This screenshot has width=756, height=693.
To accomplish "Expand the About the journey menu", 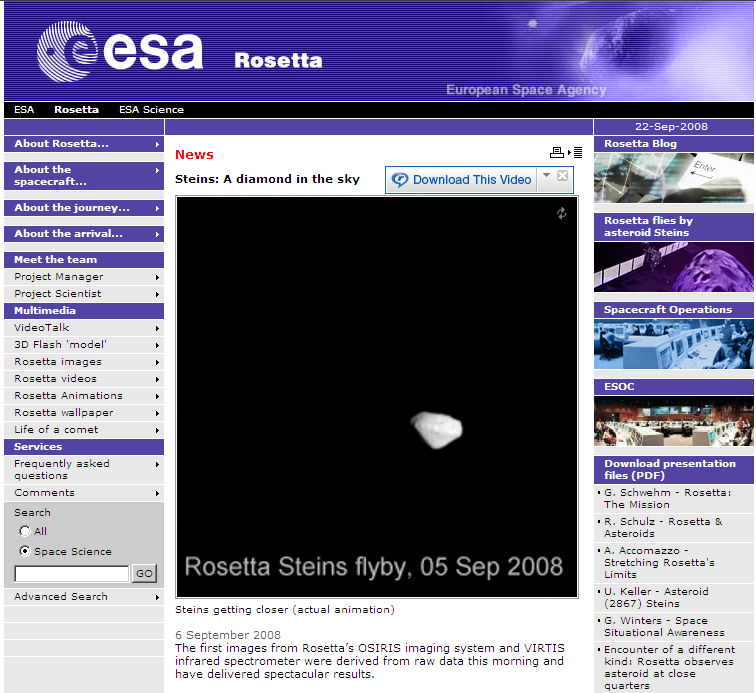I will tap(84, 208).
